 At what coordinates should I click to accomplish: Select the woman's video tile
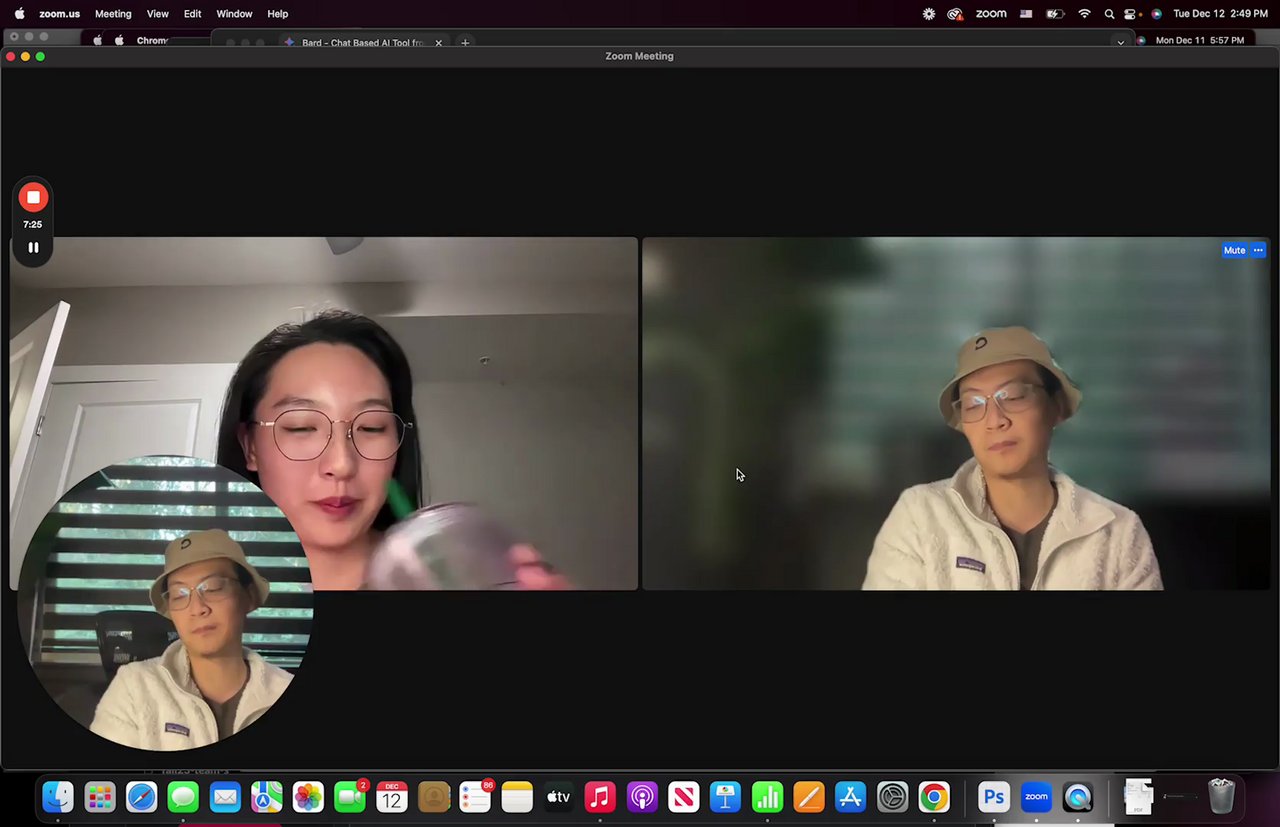pyautogui.click(x=324, y=413)
